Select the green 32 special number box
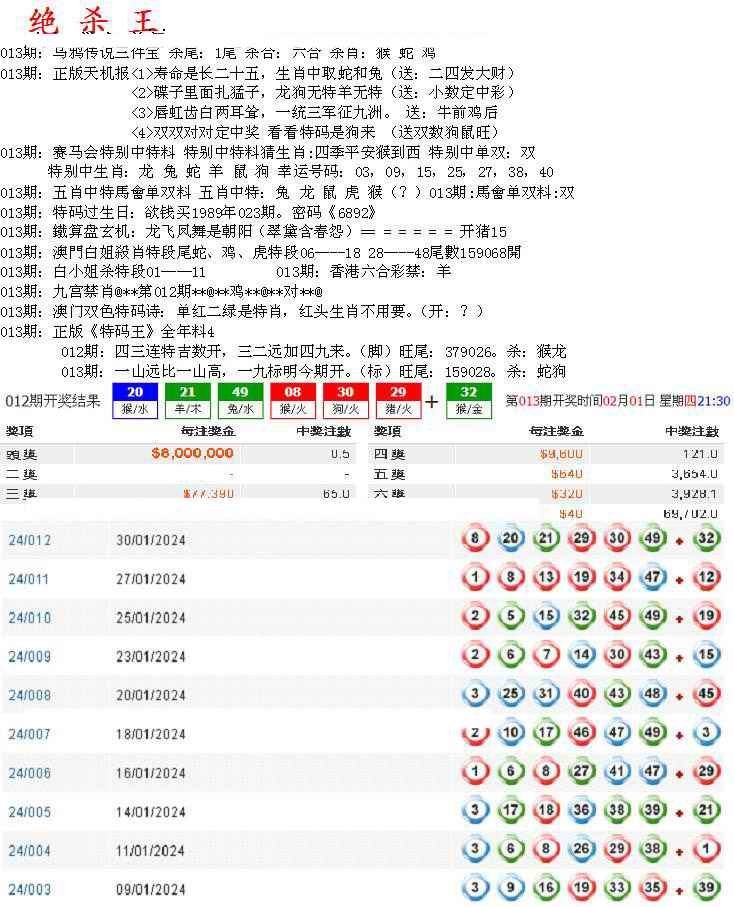Image resolution: width=734 pixels, height=907 pixels. click(x=468, y=400)
